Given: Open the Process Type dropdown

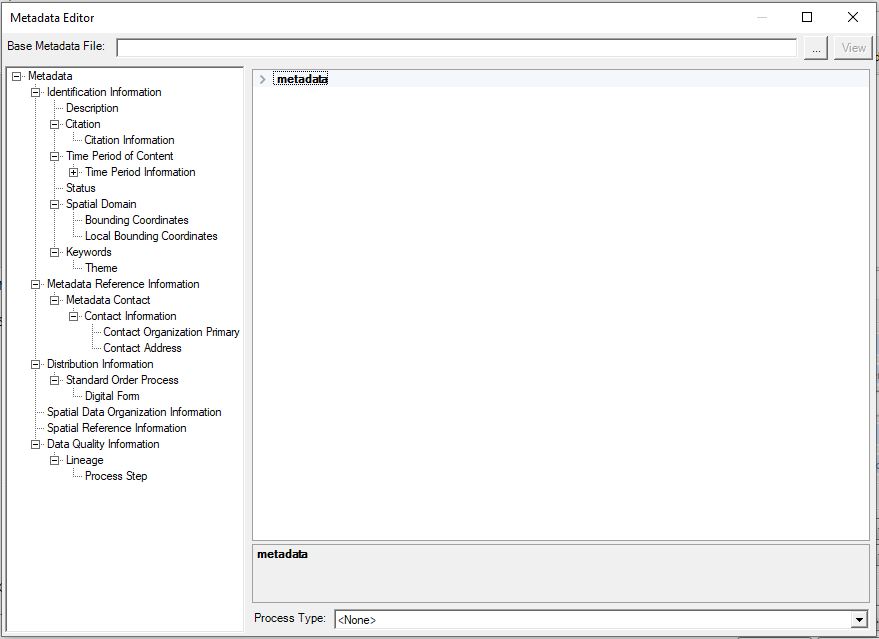Looking at the screenshot, I should click(857, 620).
